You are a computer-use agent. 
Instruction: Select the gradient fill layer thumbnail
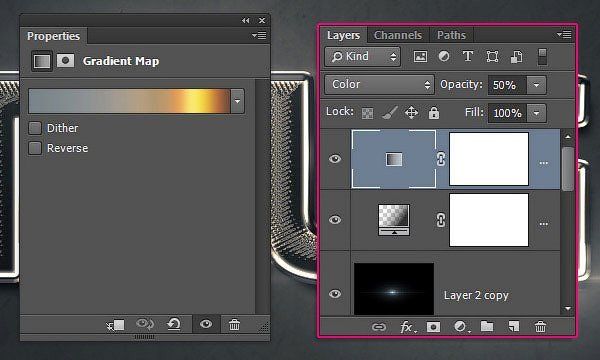point(394,220)
